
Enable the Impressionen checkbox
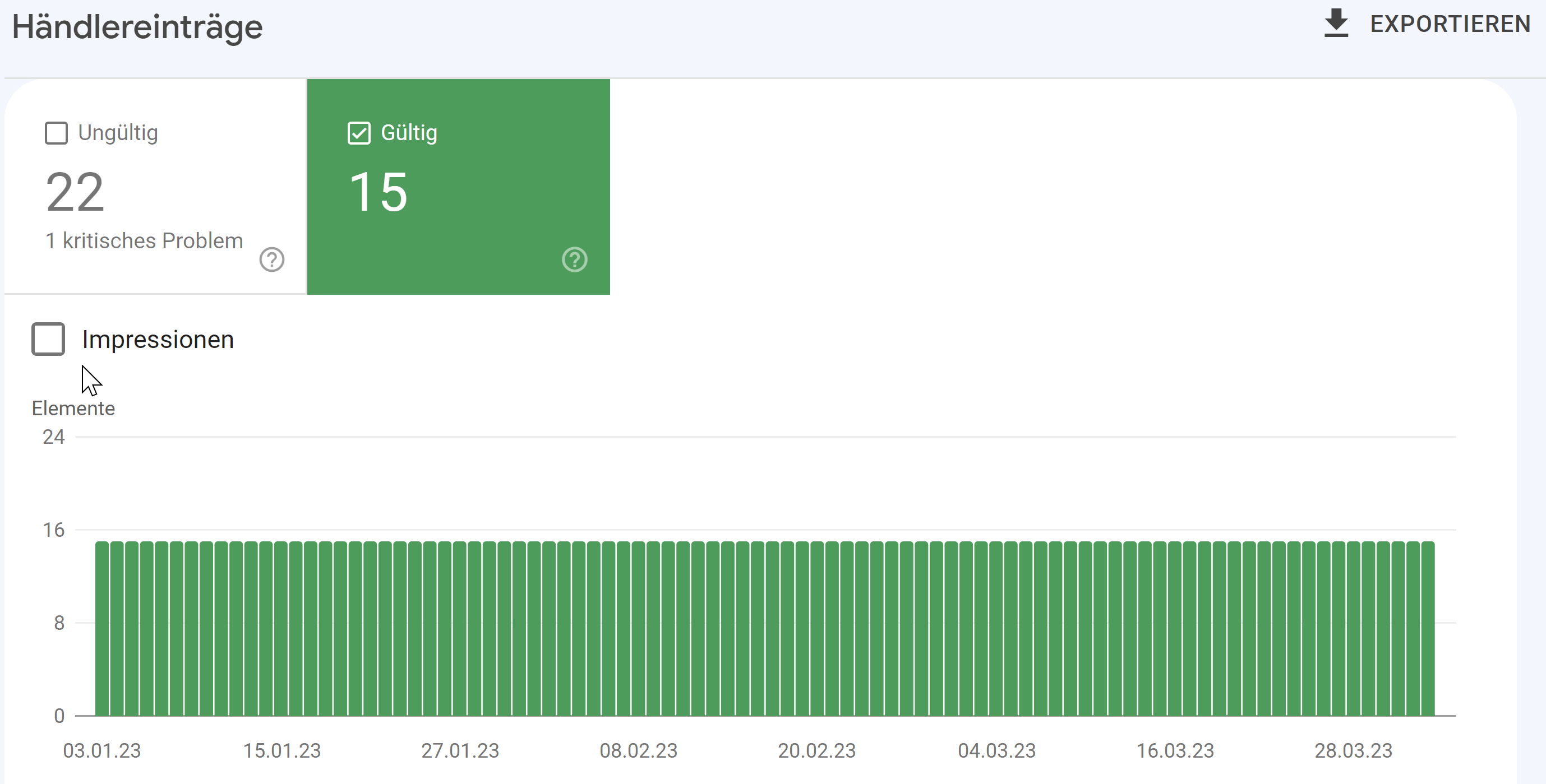[x=48, y=339]
